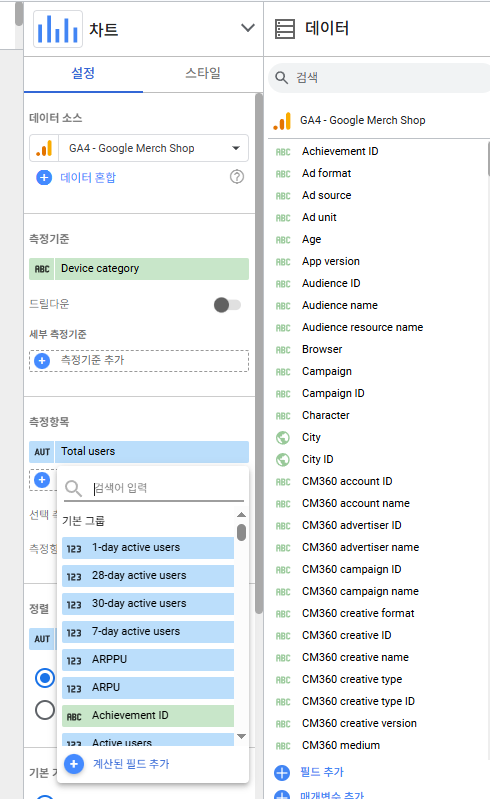Screen dimensions: 490x799
Task: Click the bar chart type icon
Action: point(58,29)
